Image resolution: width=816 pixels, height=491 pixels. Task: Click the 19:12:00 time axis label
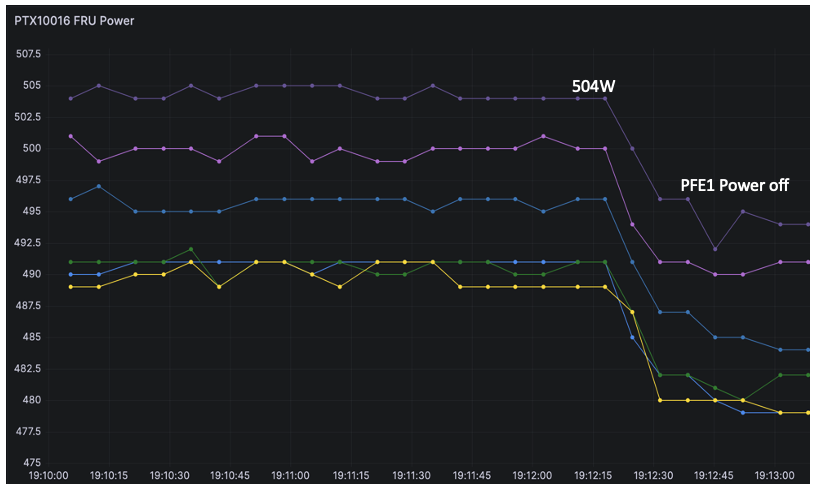pos(532,475)
